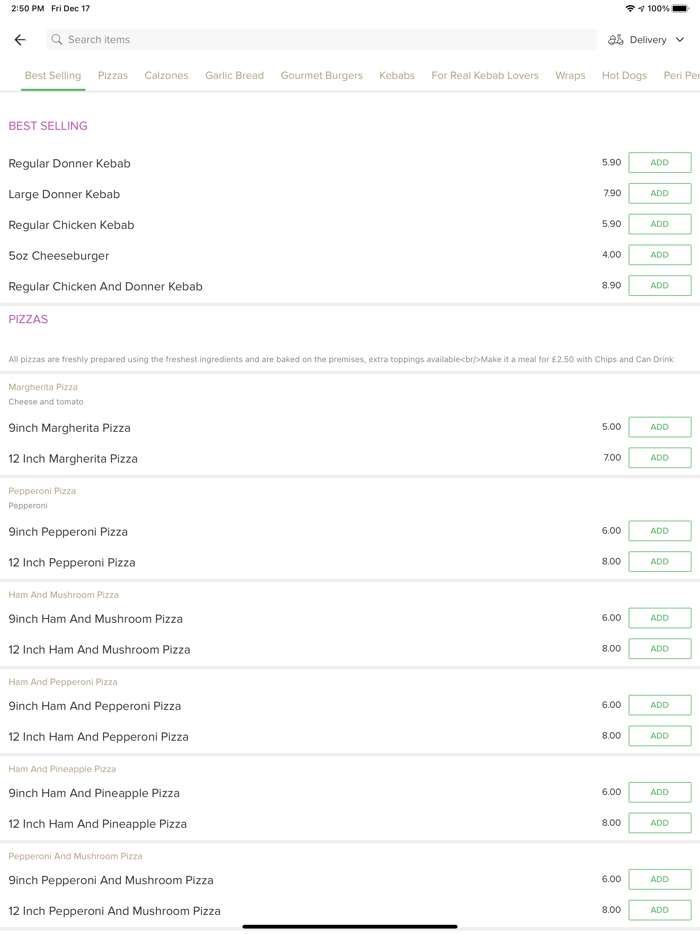The height and width of the screenshot is (934, 700).
Task: Expand the Delivery dropdown chevron
Action: click(680, 40)
